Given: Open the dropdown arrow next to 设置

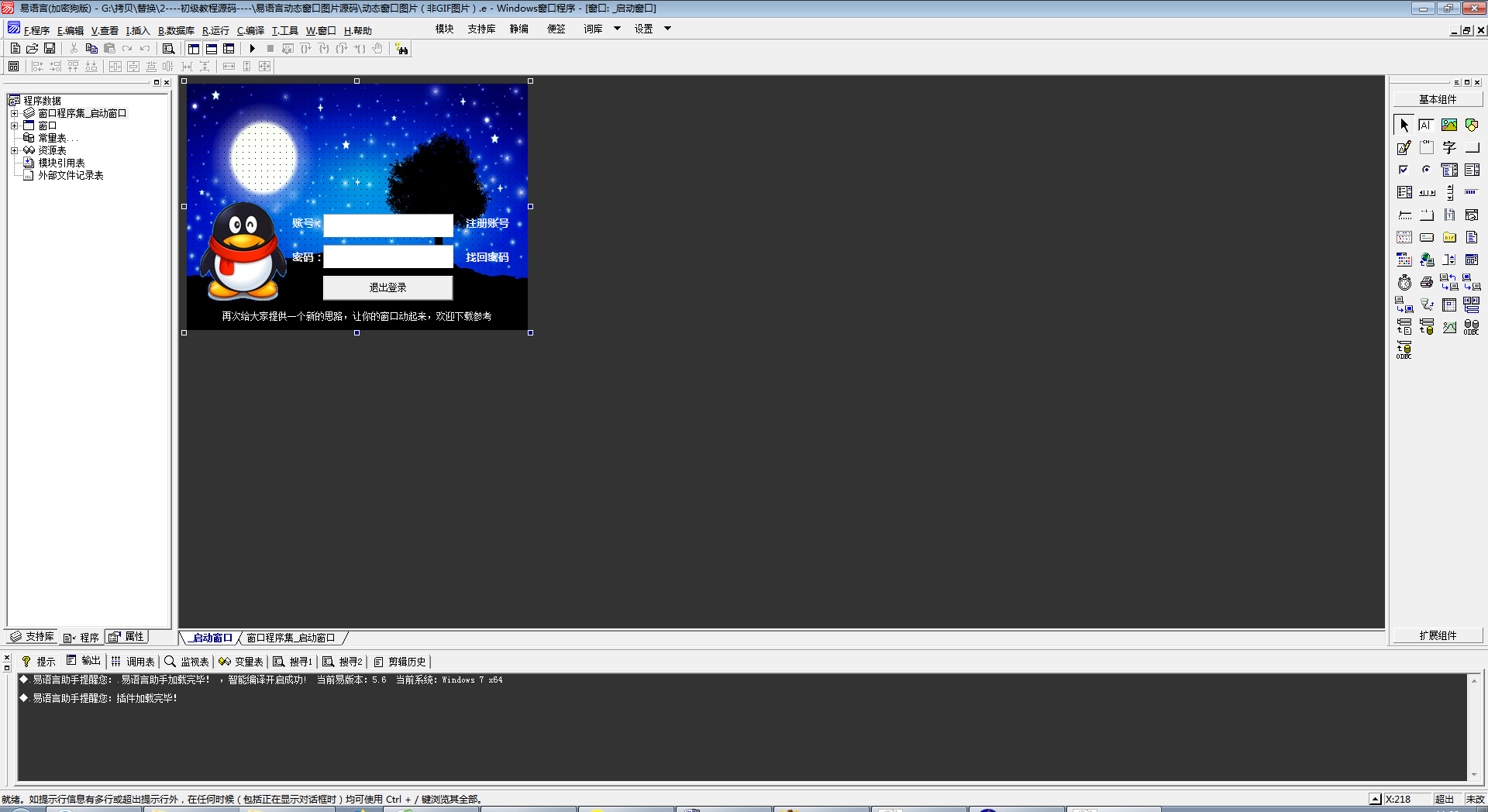Looking at the screenshot, I should pos(667,29).
